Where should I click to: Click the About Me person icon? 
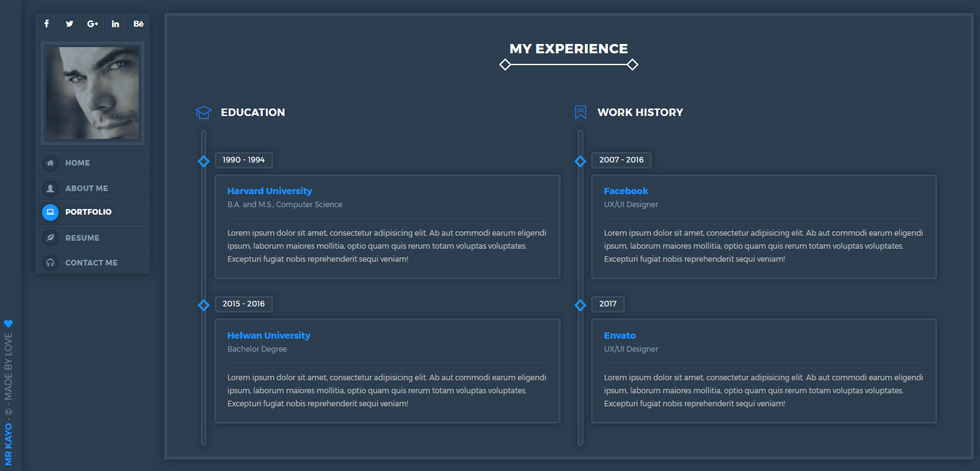coord(50,188)
